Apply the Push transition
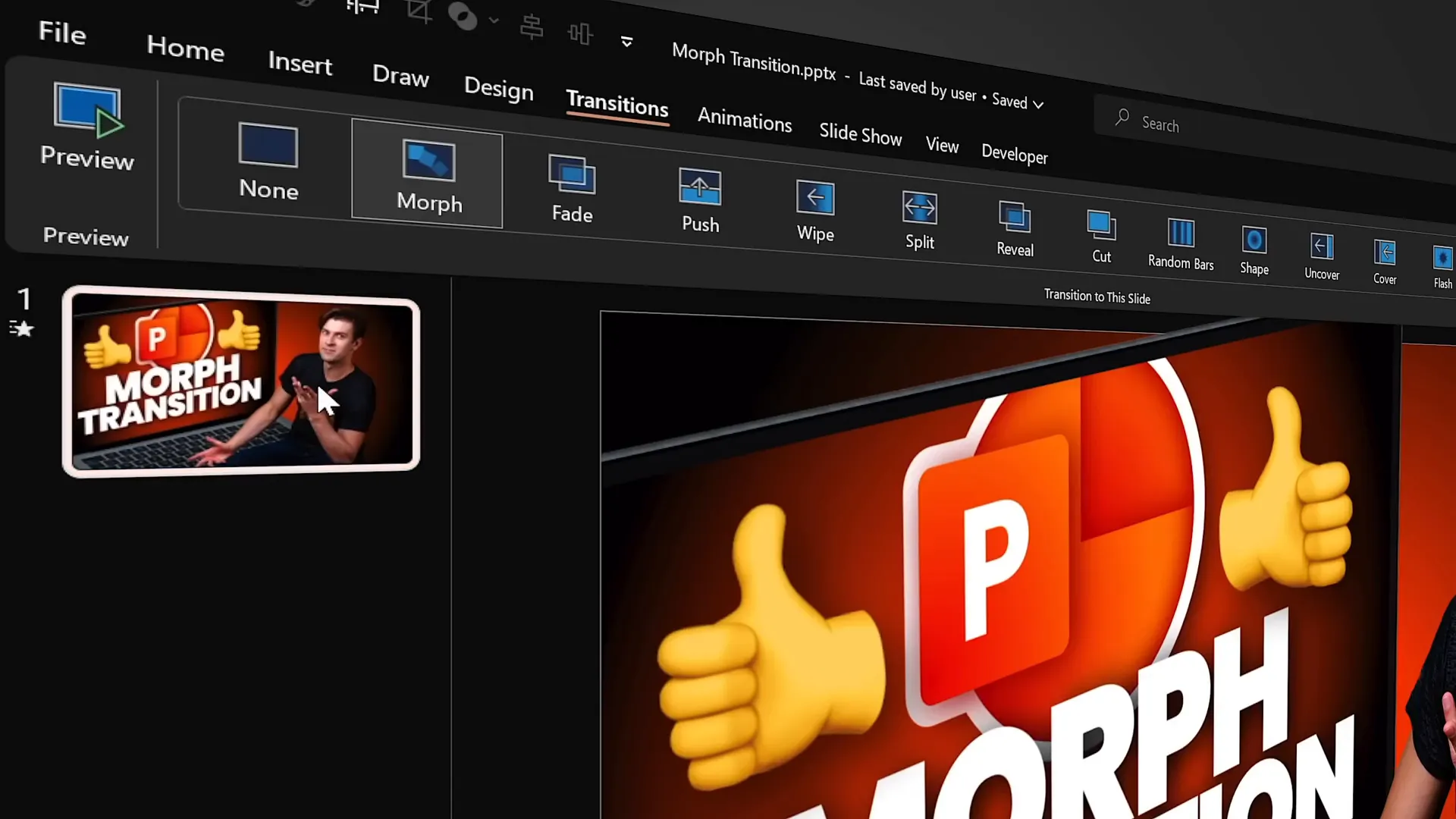The image size is (1456, 819). point(700,201)
